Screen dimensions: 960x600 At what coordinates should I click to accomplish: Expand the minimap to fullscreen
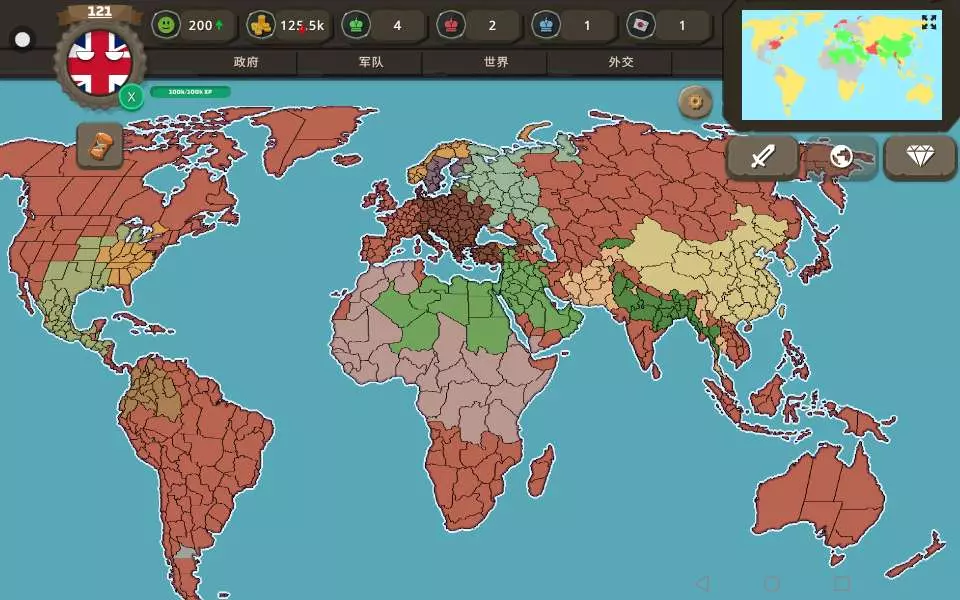(x=929, y=23)
